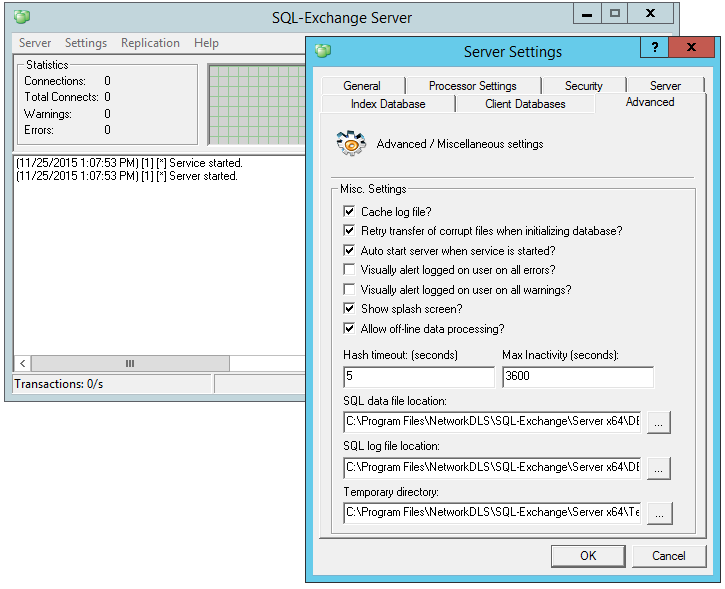The height and width of the screenshot is (589, 725).
Task: Toggle Retry transfer of corrupt files checkbox
Action: coord(349,230)
